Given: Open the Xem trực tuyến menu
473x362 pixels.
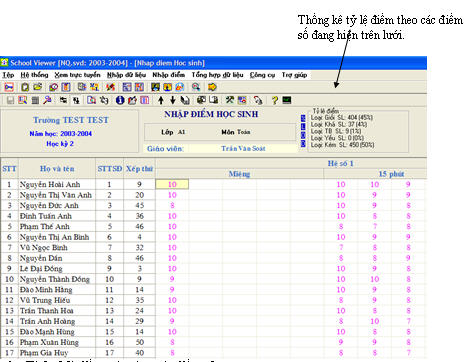Looking at the screenshot, I should 77,75.
